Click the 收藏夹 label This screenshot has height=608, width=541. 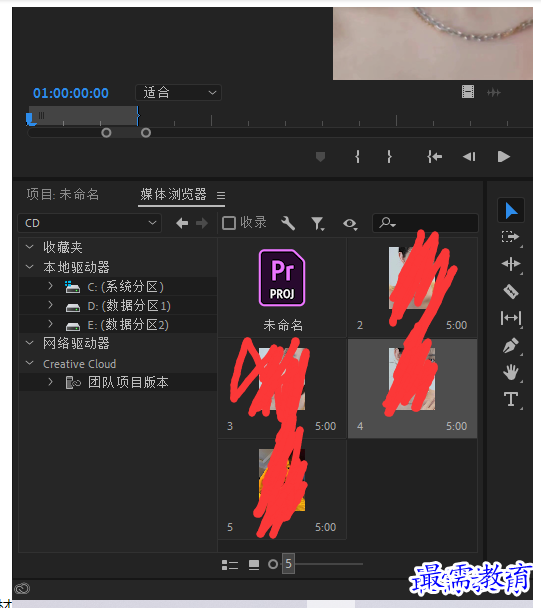[x=63, y=247]
